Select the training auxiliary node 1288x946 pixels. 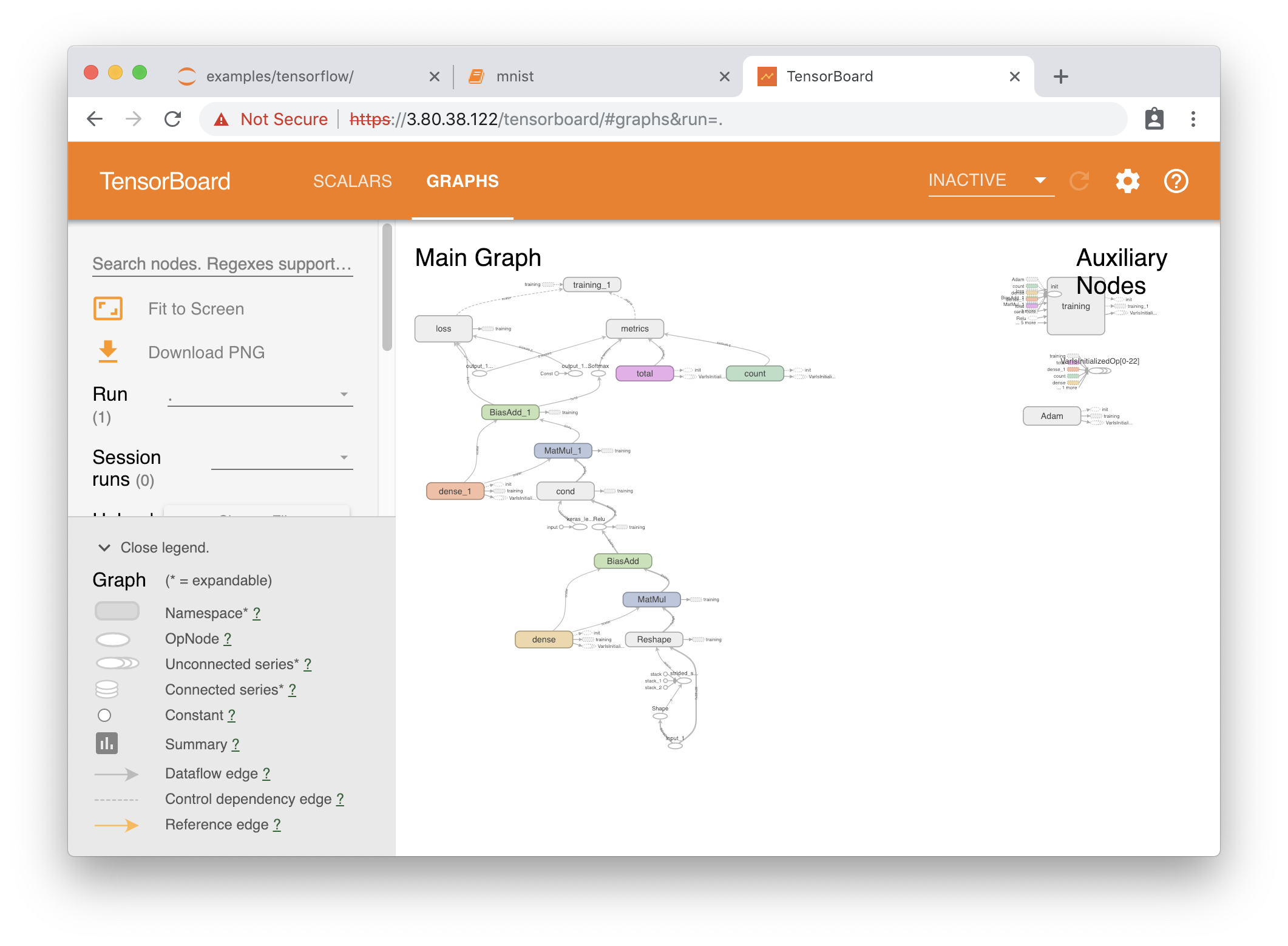tap(1076, 306)
